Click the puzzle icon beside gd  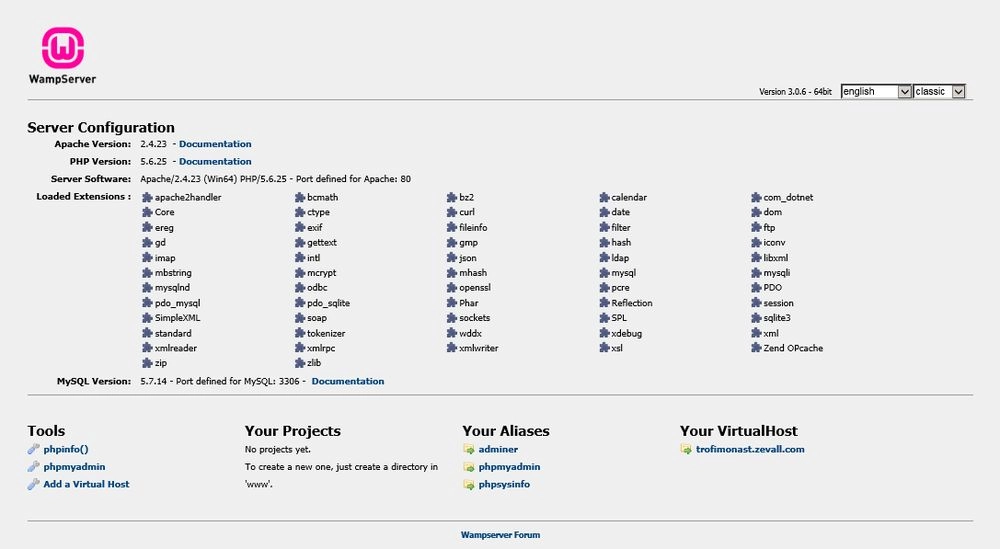point(147,242)
